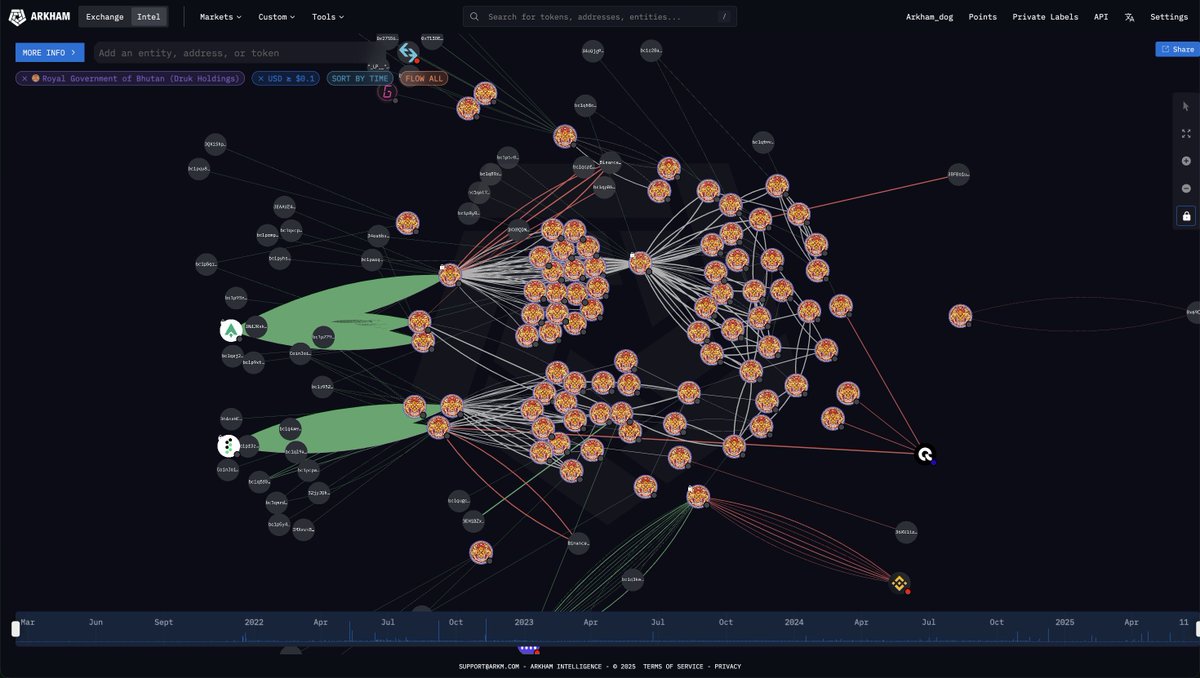Select the pink G logo node
The width and height of the screenshot is (1200, 678).
coord(387,92)
